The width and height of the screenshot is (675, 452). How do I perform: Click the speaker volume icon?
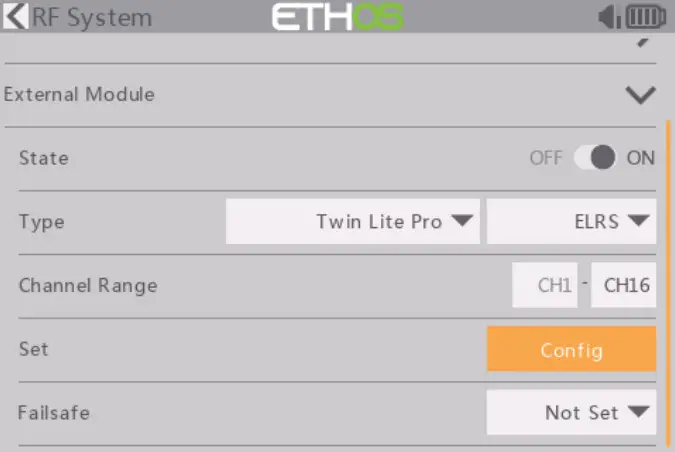click(608, 17)
